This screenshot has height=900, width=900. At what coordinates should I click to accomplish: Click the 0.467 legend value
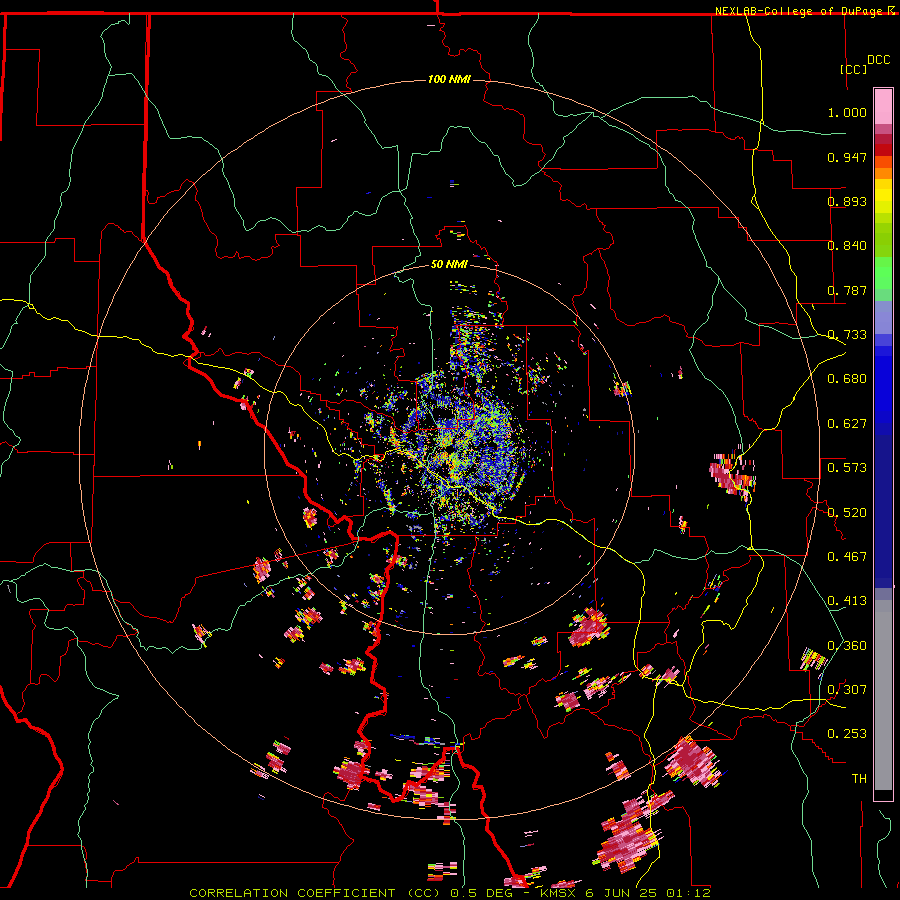(847, 557)
